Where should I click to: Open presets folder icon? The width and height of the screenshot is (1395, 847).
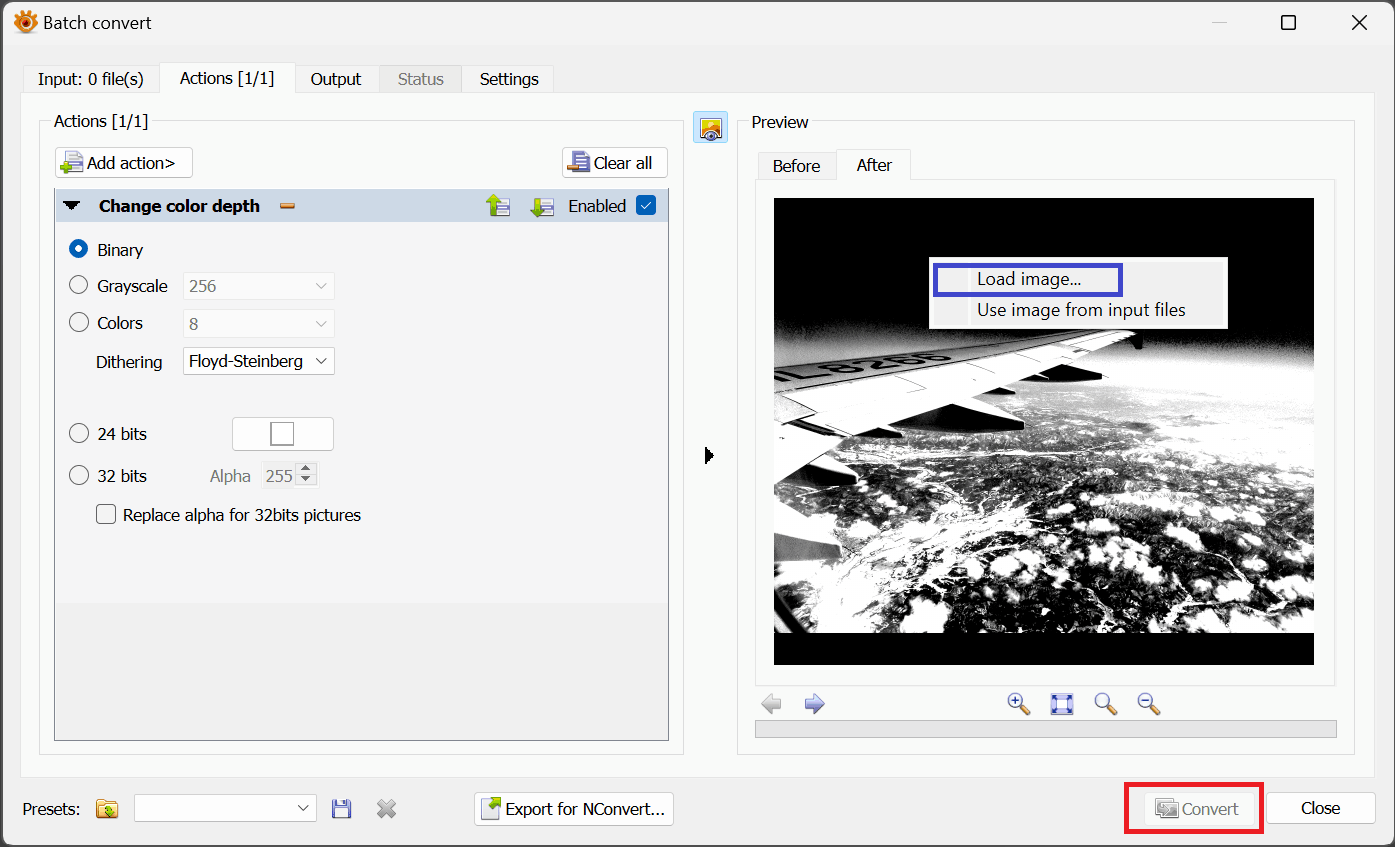107,808
